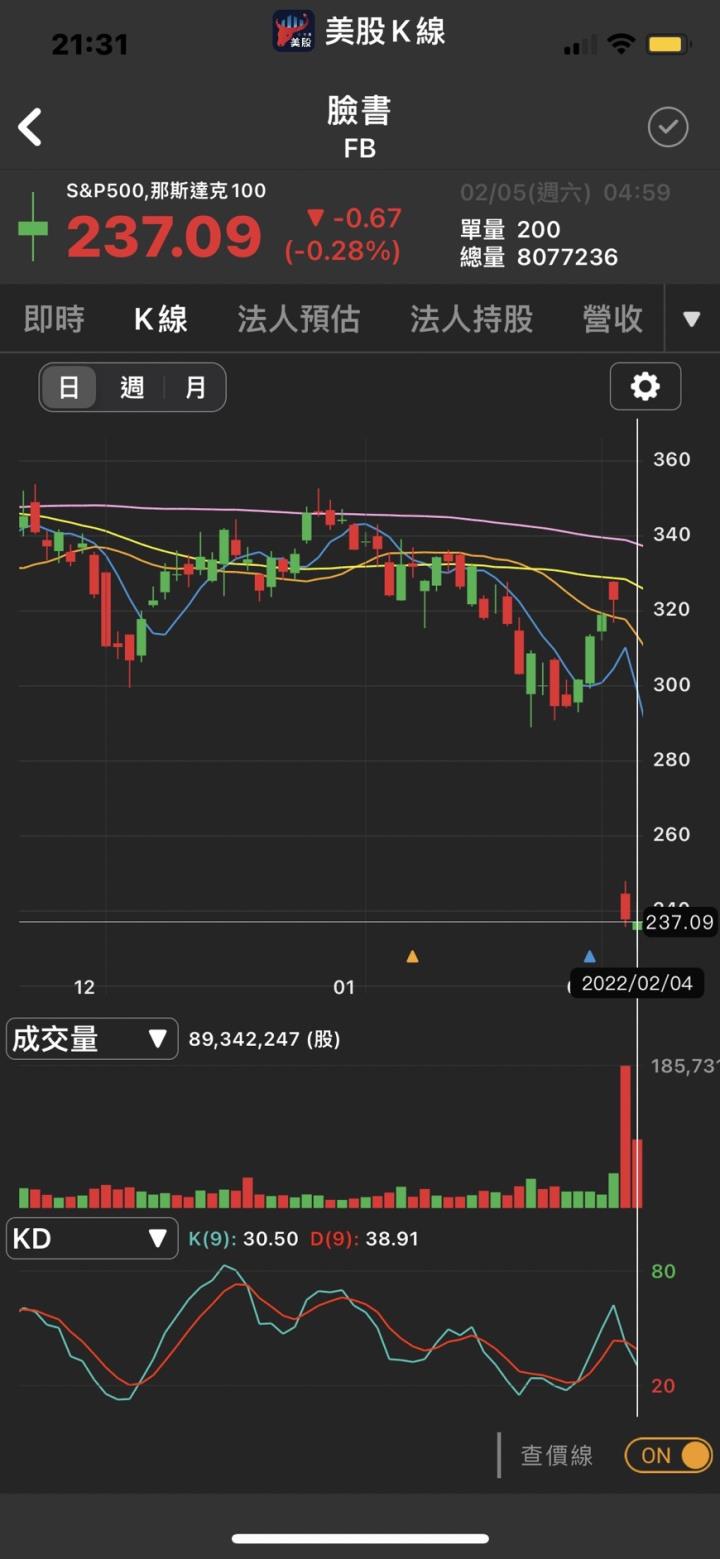Turn off the 查價線 switch
The width and height of the screenshot is (720, 1559).
(669, 1455)
